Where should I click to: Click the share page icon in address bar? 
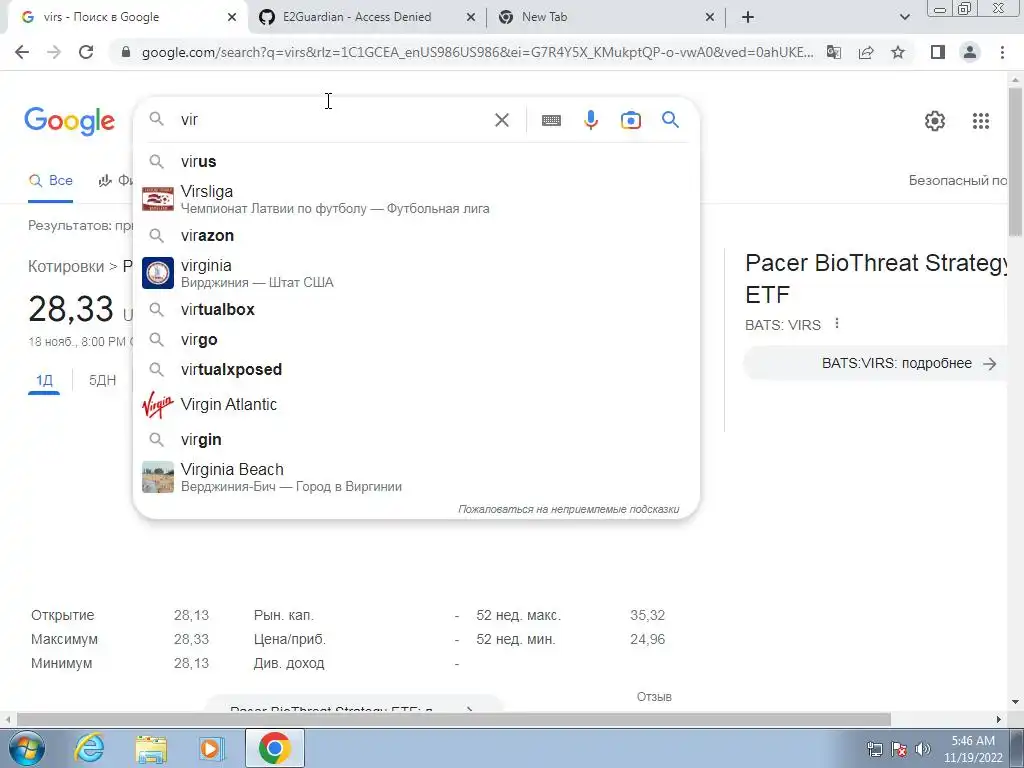click(x=866, y=52)
